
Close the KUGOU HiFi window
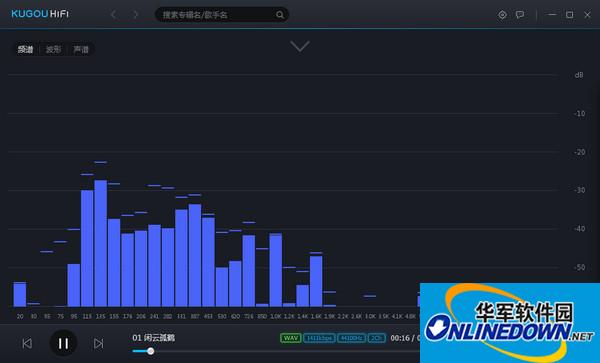tap(587, 15)
